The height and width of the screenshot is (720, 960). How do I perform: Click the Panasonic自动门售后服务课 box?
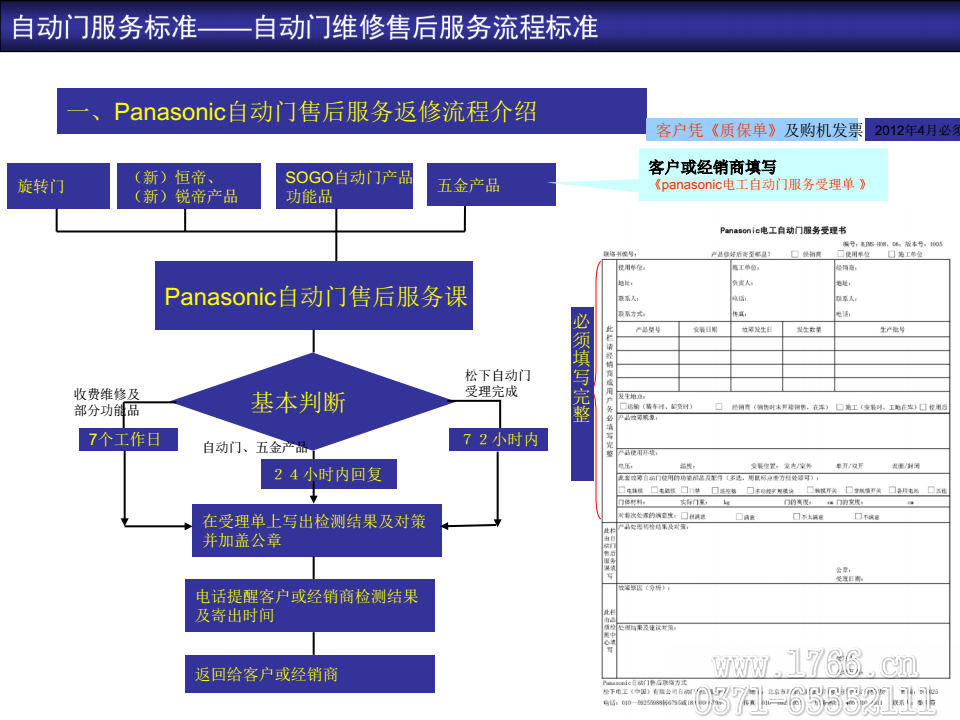(x=315, y=296)
